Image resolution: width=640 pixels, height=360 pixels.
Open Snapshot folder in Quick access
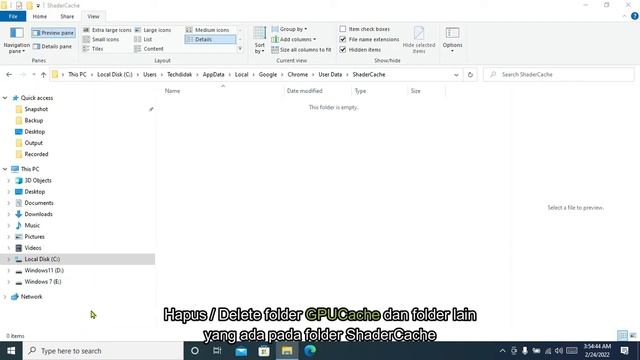click(x=36, y=109)
